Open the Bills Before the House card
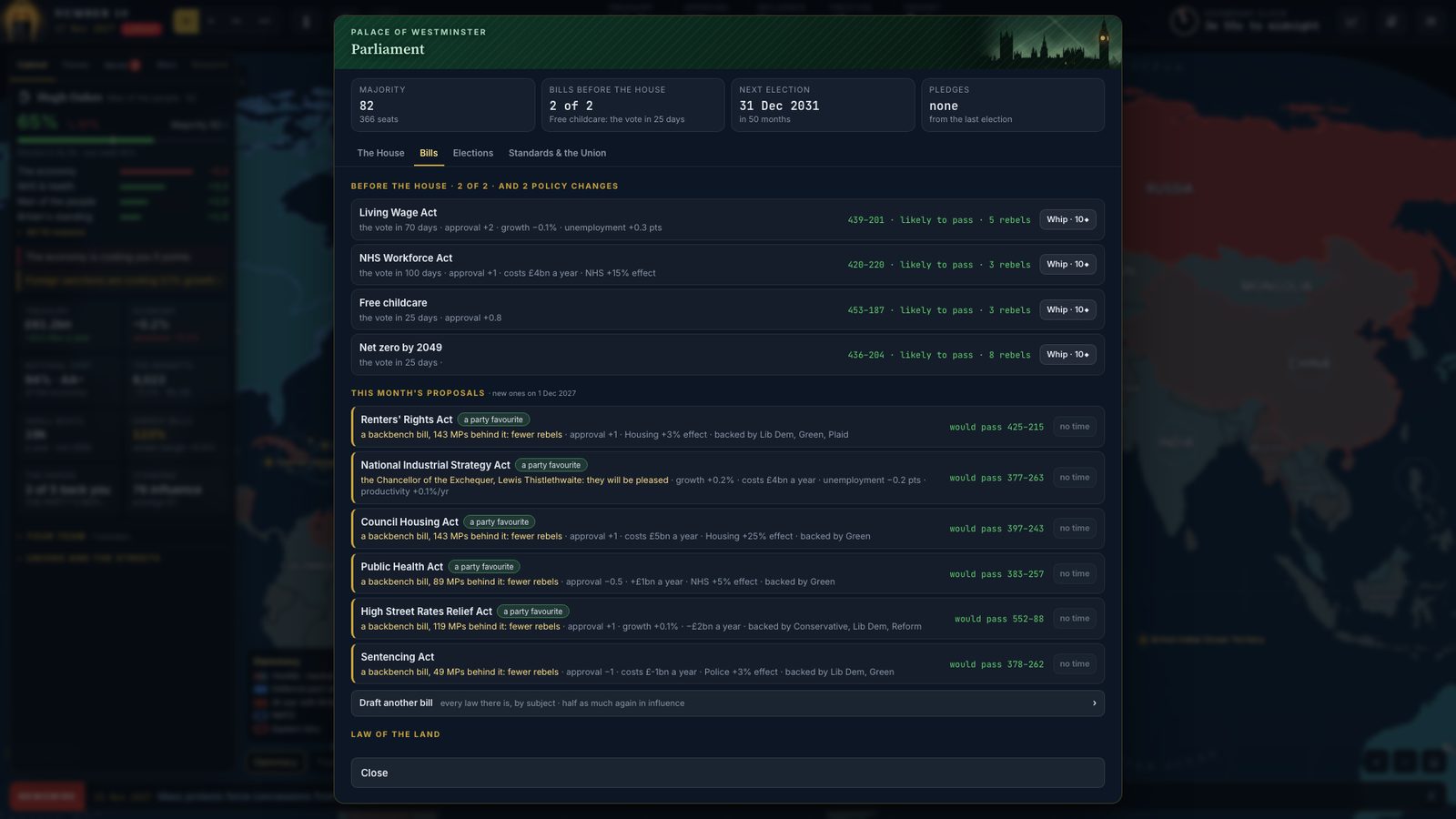The image size is (1456, 819). (x=633, y=105)
